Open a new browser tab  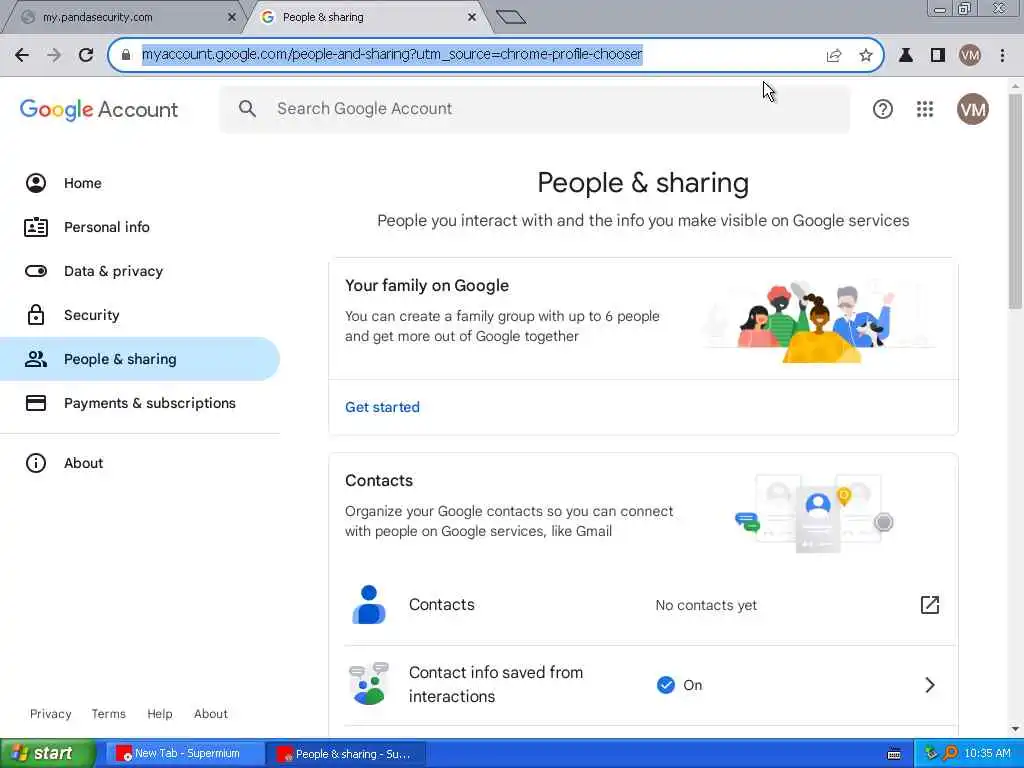click(x=511, y=17)
